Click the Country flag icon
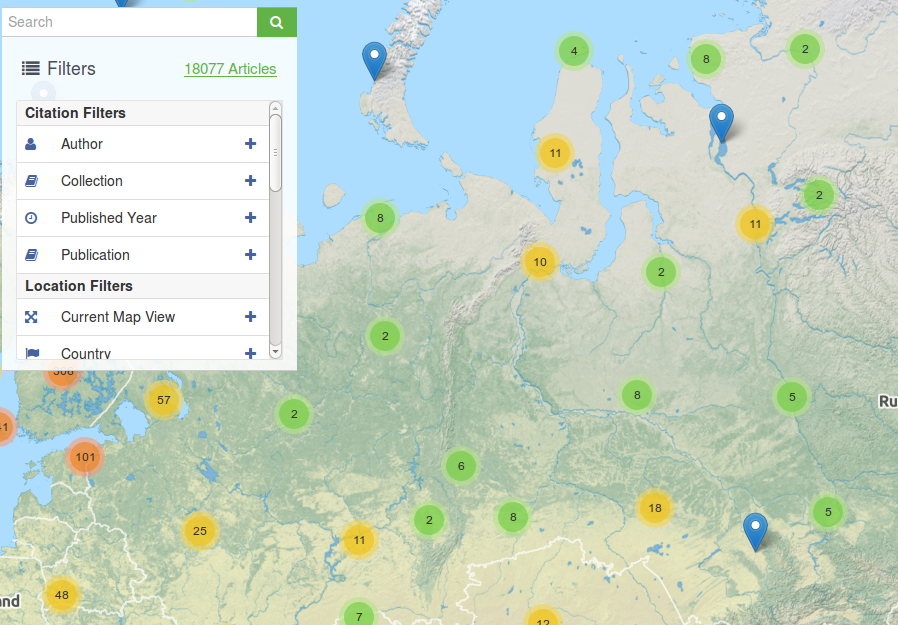Image resolution: width=898 pixels, height=625 pixels. pyautogui.click(x=32, y=353)
